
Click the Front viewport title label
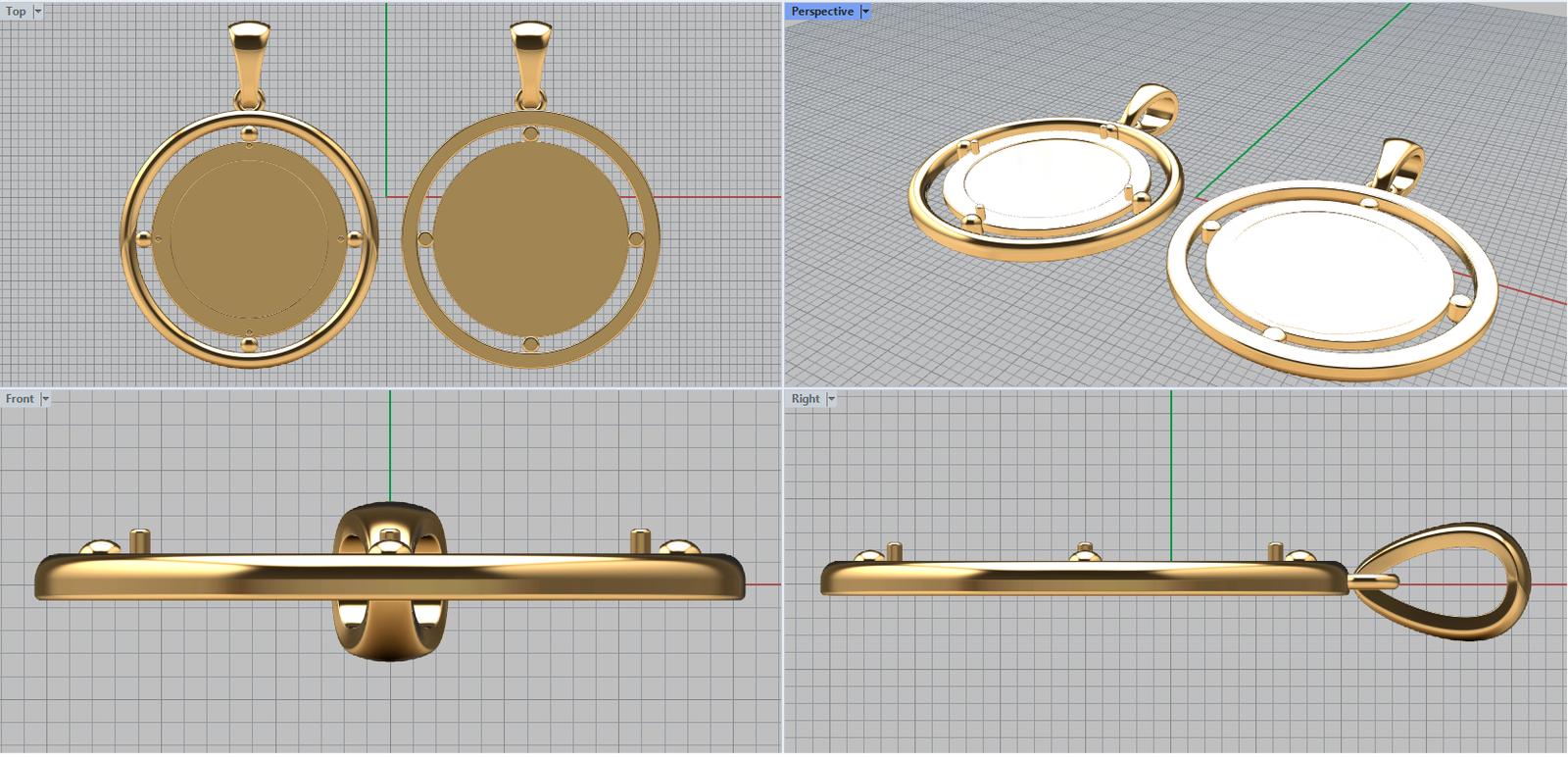20,399
